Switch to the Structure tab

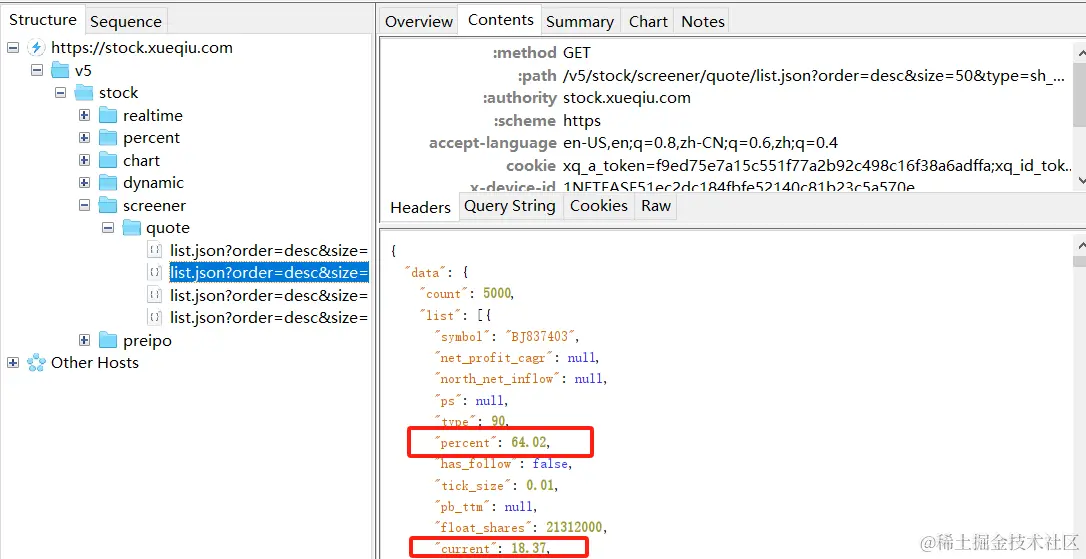coord(42,20)
